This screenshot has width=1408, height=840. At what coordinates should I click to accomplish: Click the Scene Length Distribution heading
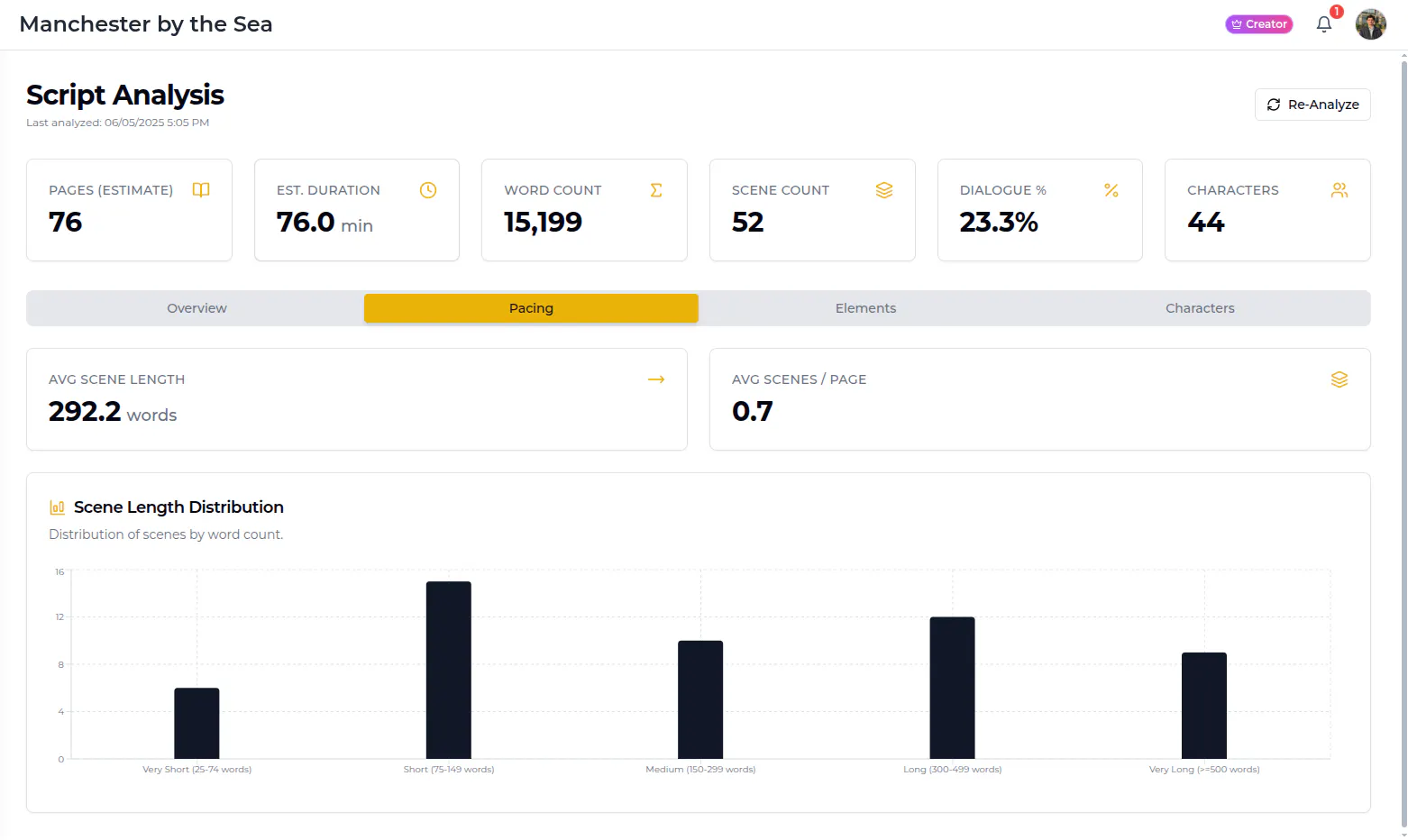178,507
